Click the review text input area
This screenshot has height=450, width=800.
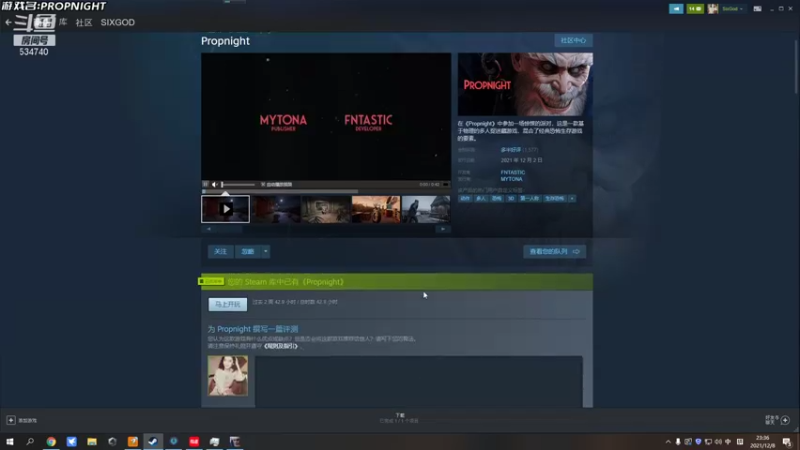[418, 381]
